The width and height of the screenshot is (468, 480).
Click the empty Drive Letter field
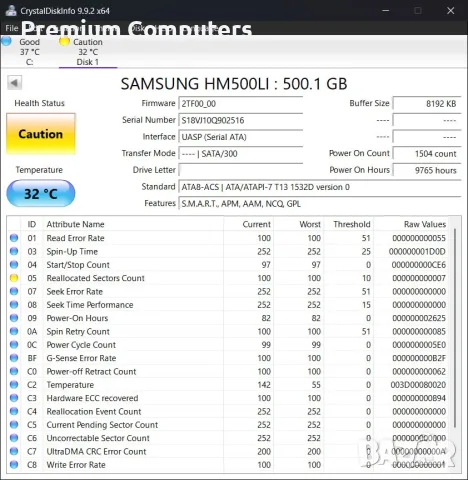point(240,170)
